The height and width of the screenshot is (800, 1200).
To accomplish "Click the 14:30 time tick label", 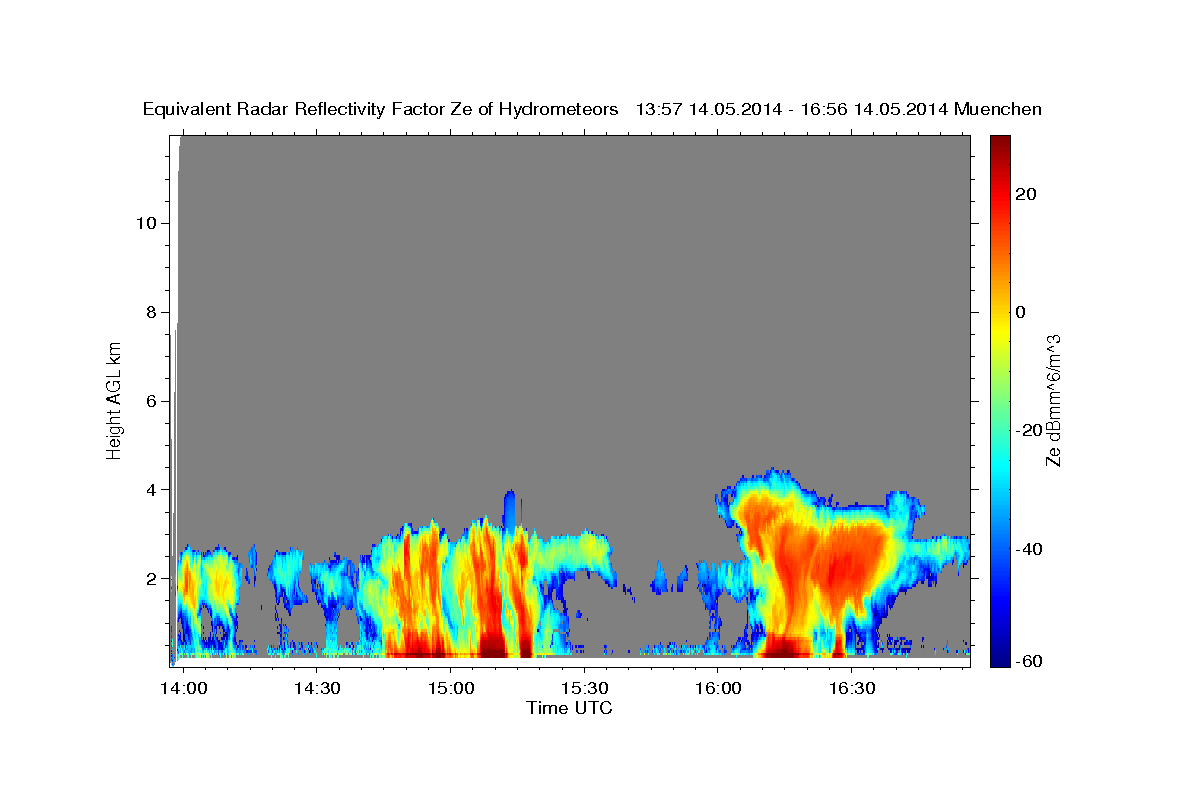I will coord(317,689).
